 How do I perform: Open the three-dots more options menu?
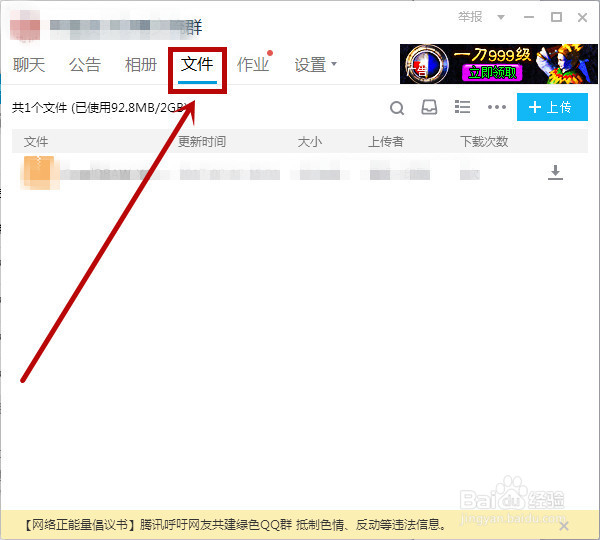point(497,107)
